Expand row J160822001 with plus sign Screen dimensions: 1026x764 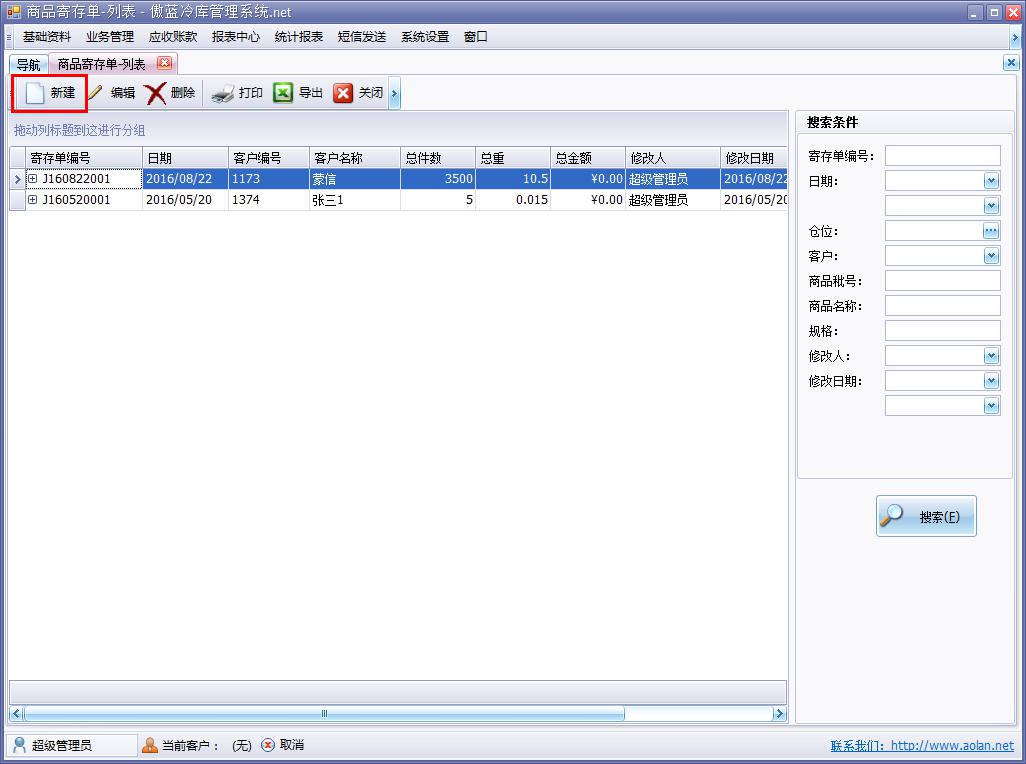click(x=32, y=179)
